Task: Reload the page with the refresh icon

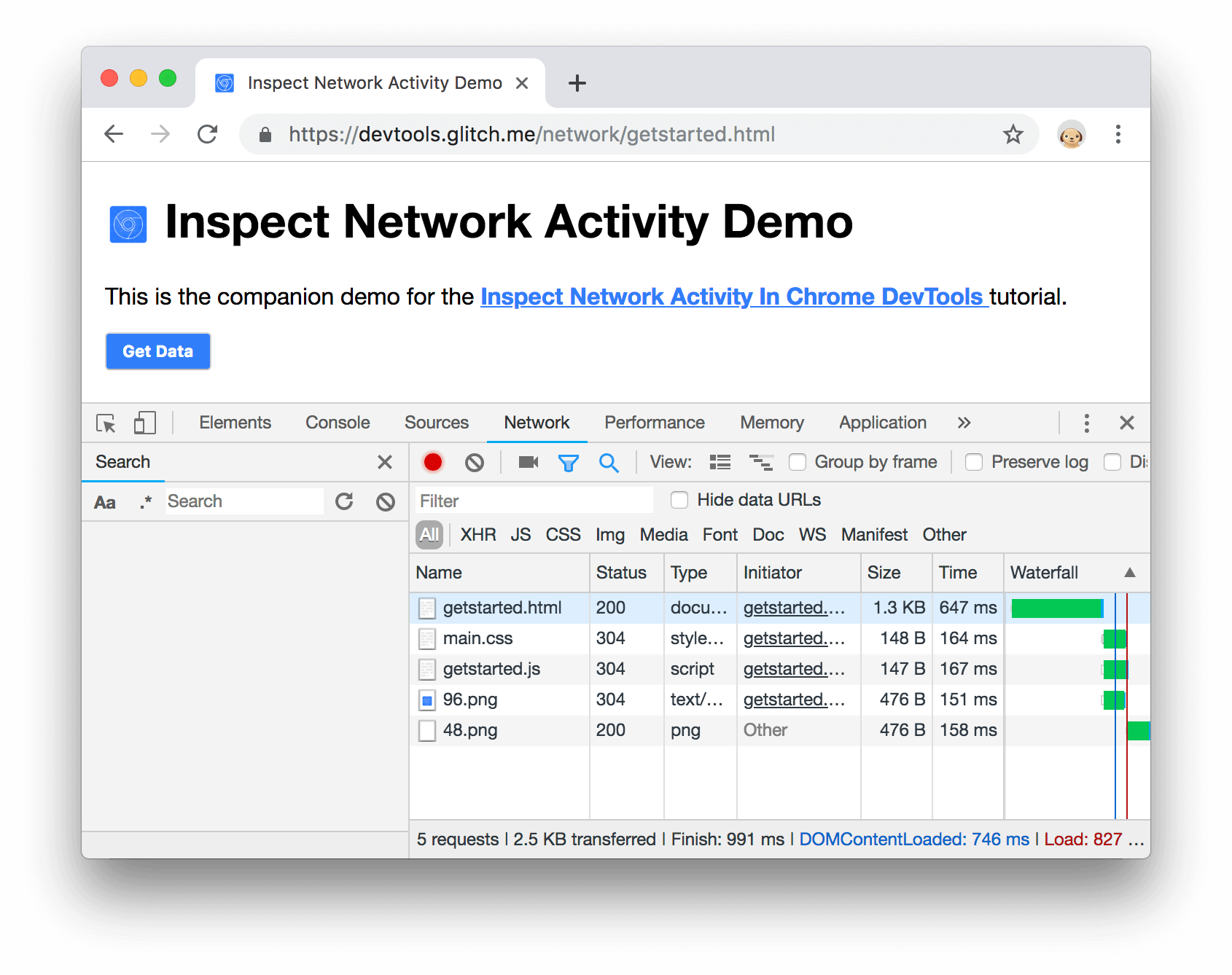Action: pyautogui.click(x=208, y=134)
